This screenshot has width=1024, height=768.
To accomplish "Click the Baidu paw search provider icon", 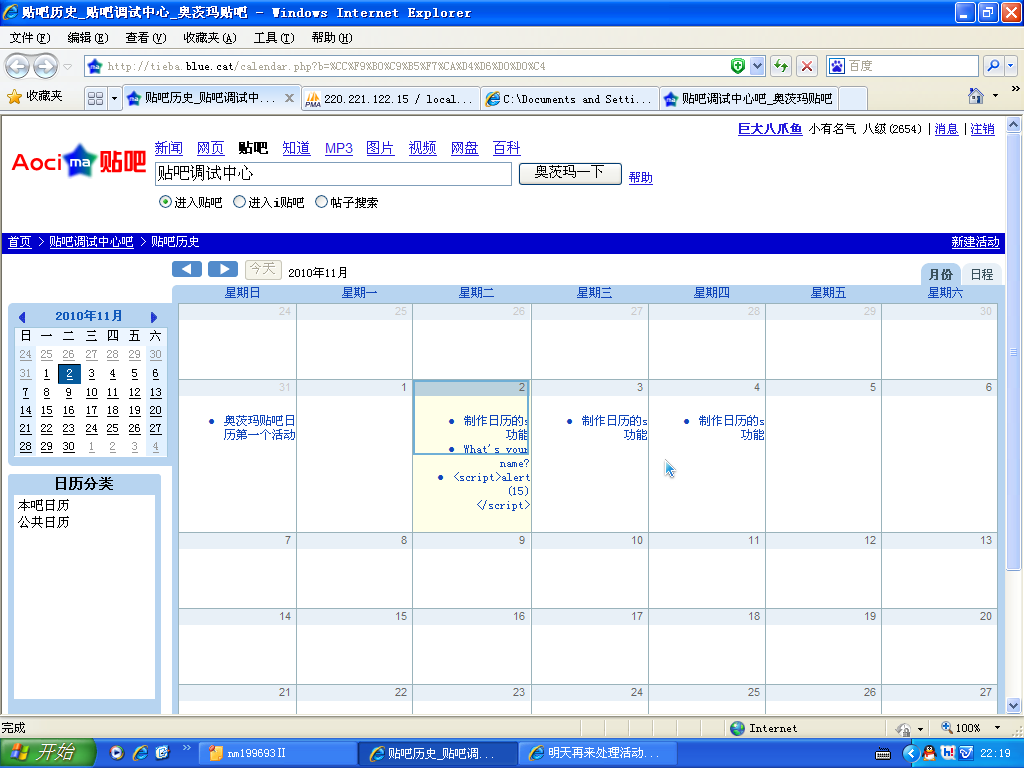I will pyautogui.click(x=837, y=66).
